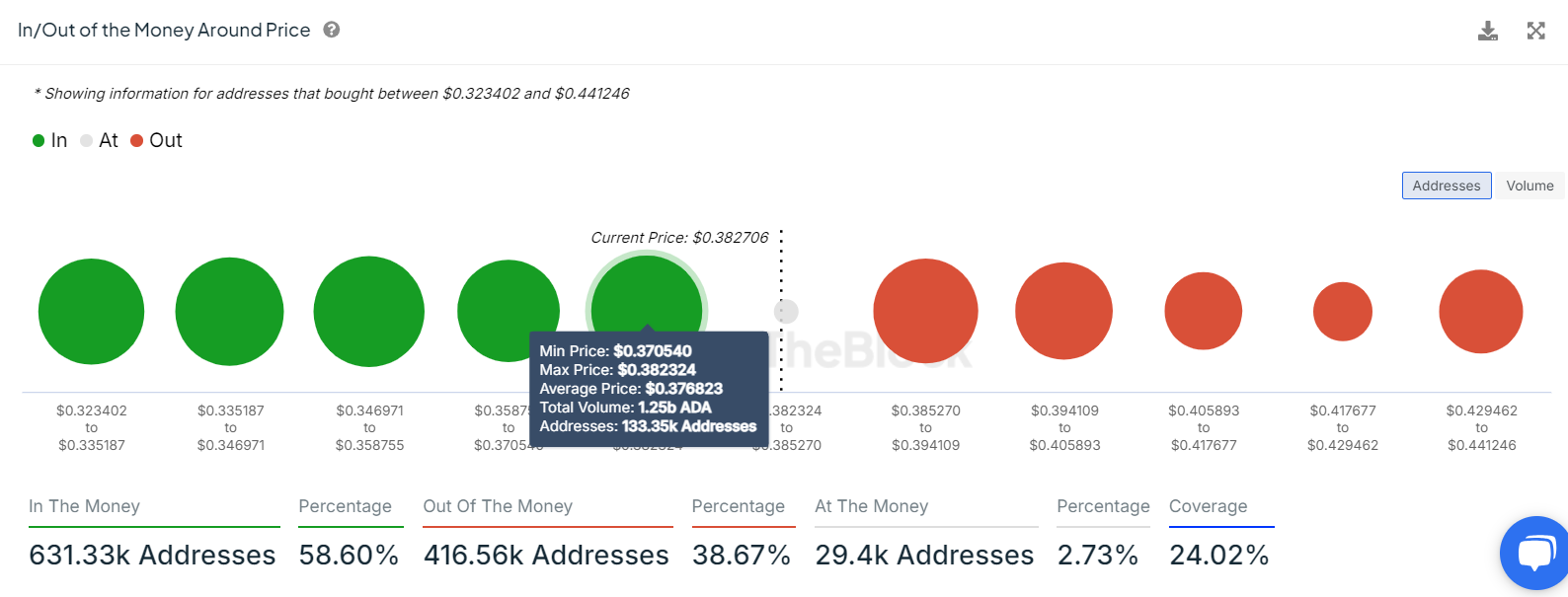Click green bubble for $0.346971–$0.358755 range
1568x597 pixels.
369,312
